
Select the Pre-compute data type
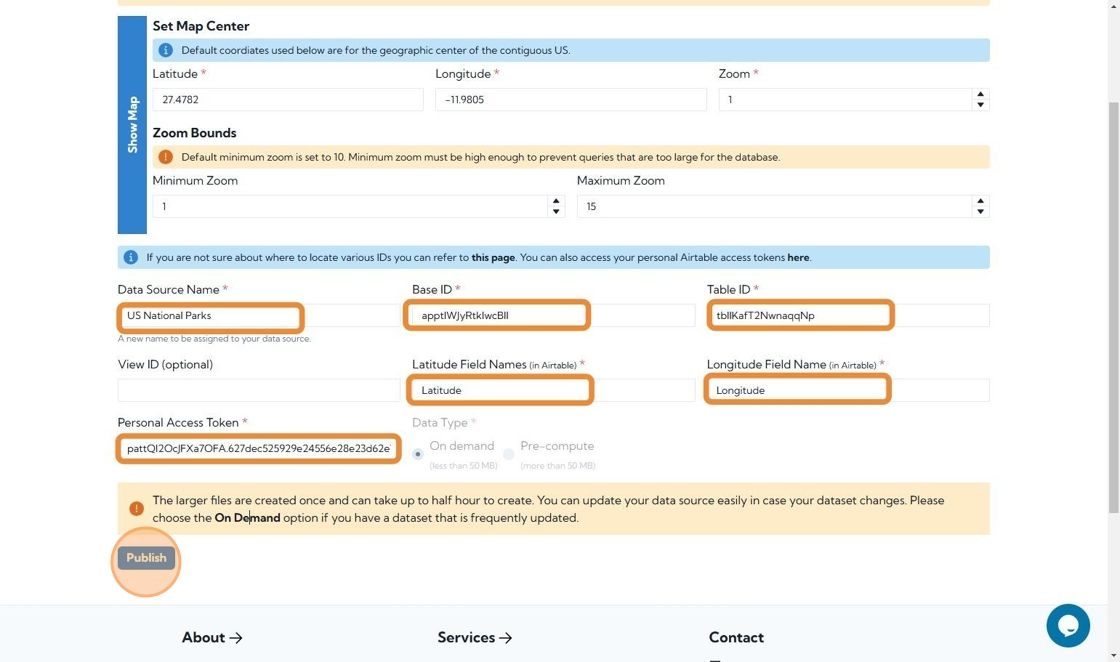(x=509, y=454)
